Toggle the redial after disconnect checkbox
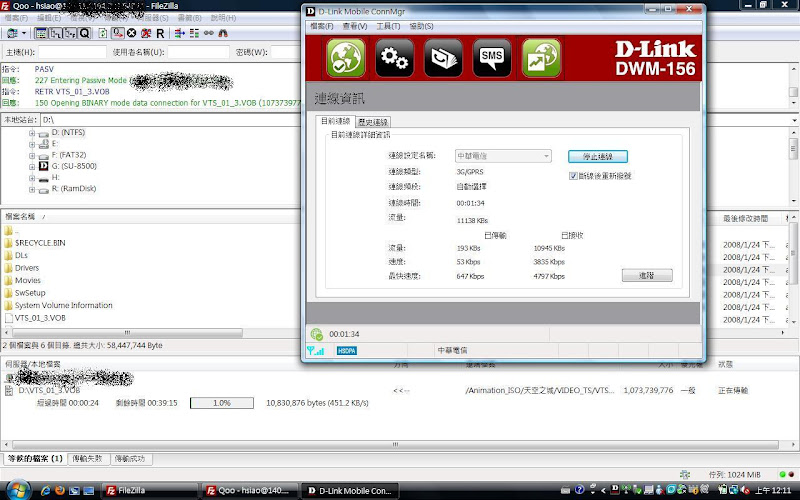800x500 pixels. [x=573, y=176]
